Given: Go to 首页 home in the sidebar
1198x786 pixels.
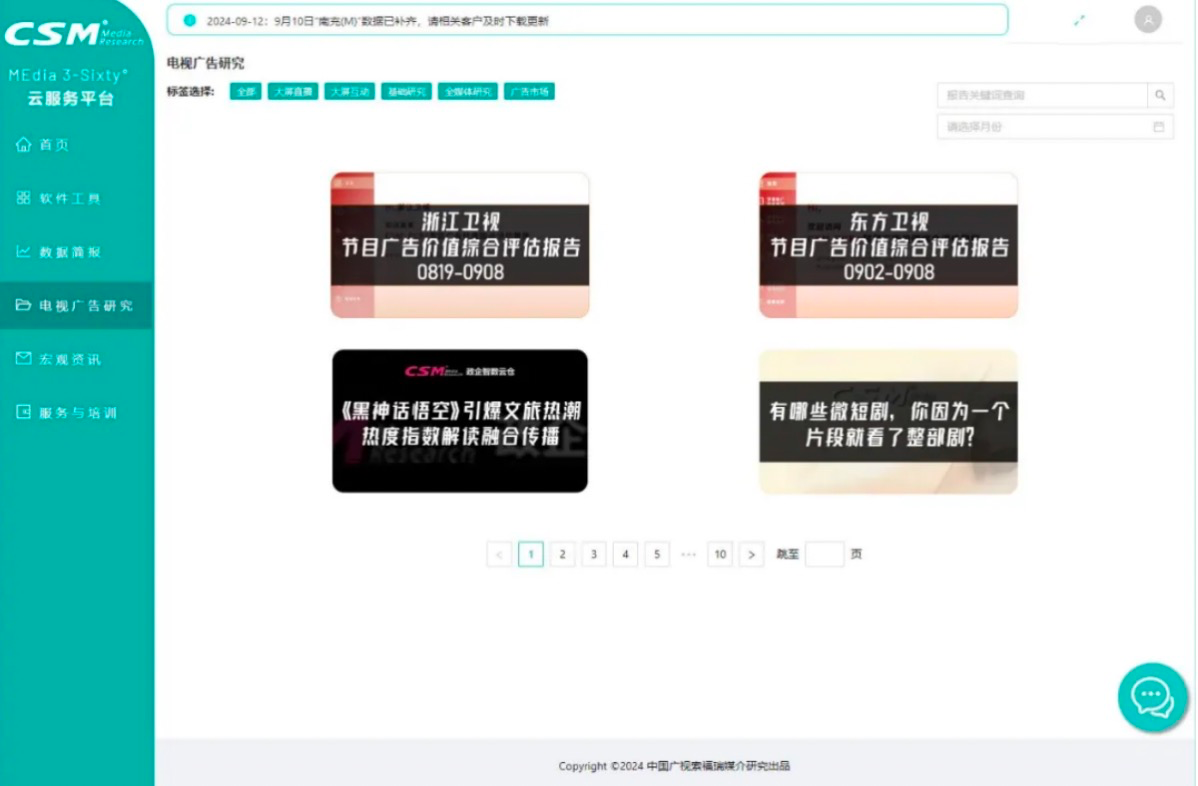Looking at the screenshot, I should (x=43, y=144).
